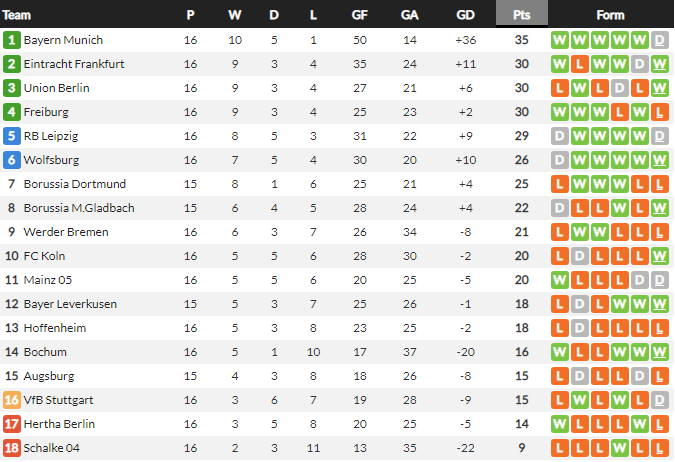Click Schalke 04's red position 18 badge
Viewport: 675px width, 462px height.
click(x=12, y=448)
